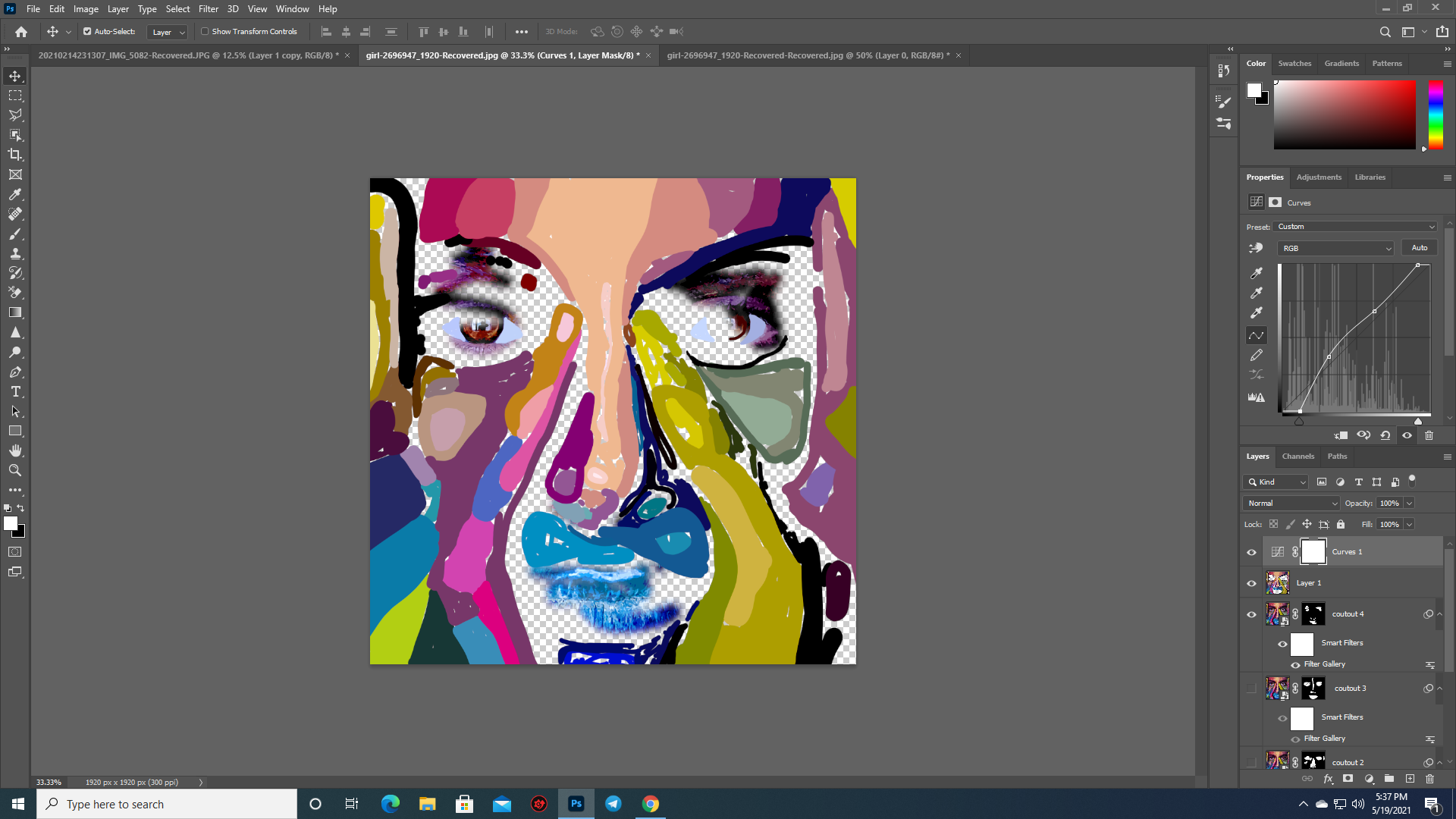Open the Select menu

tap(177, 9)
